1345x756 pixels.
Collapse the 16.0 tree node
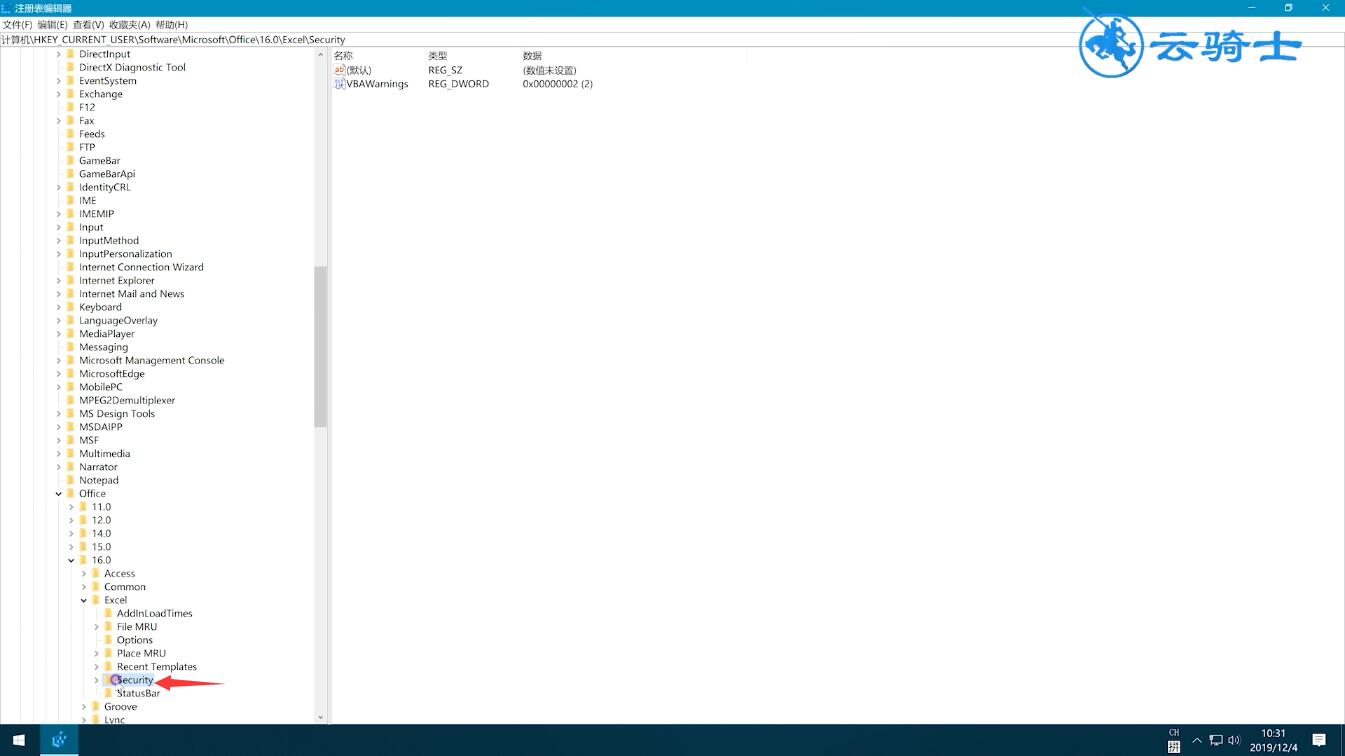tap(71, 561)
